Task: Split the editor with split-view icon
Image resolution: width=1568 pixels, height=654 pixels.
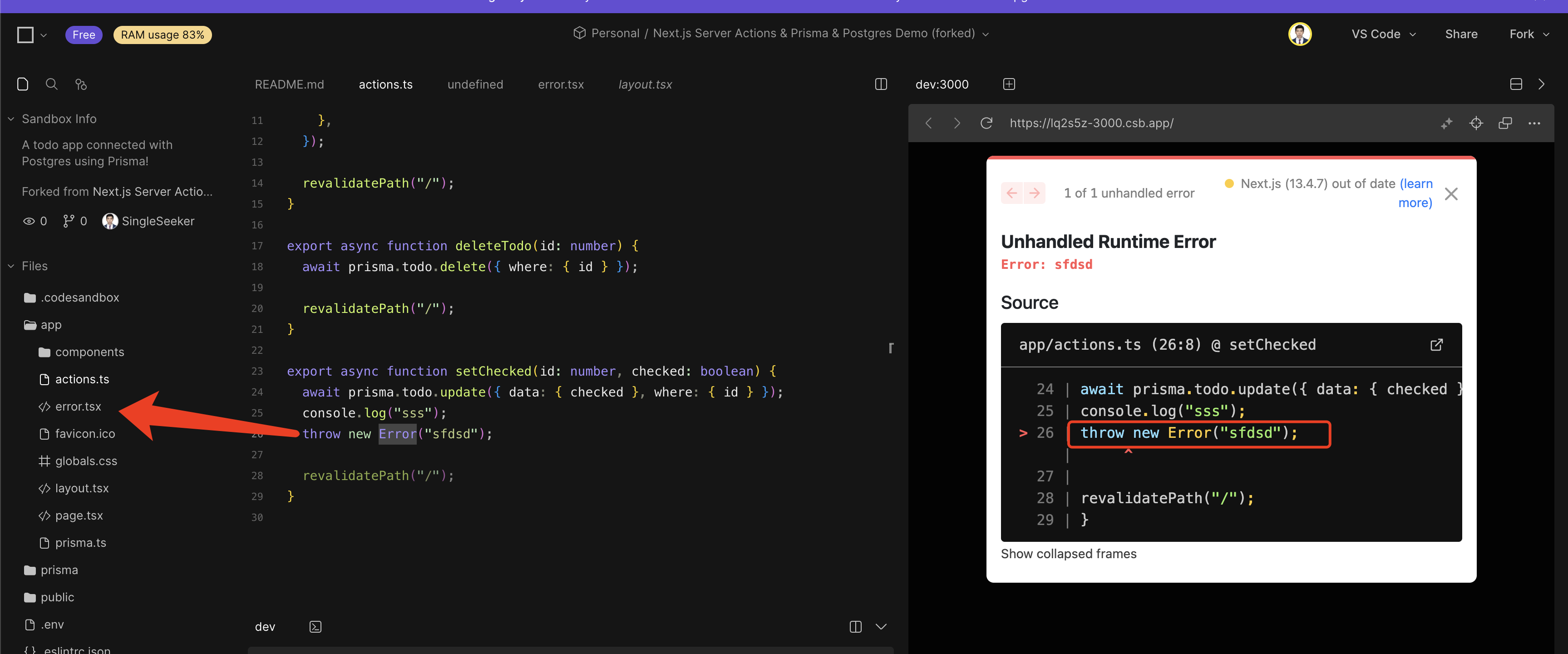Action: pos(880,84)
